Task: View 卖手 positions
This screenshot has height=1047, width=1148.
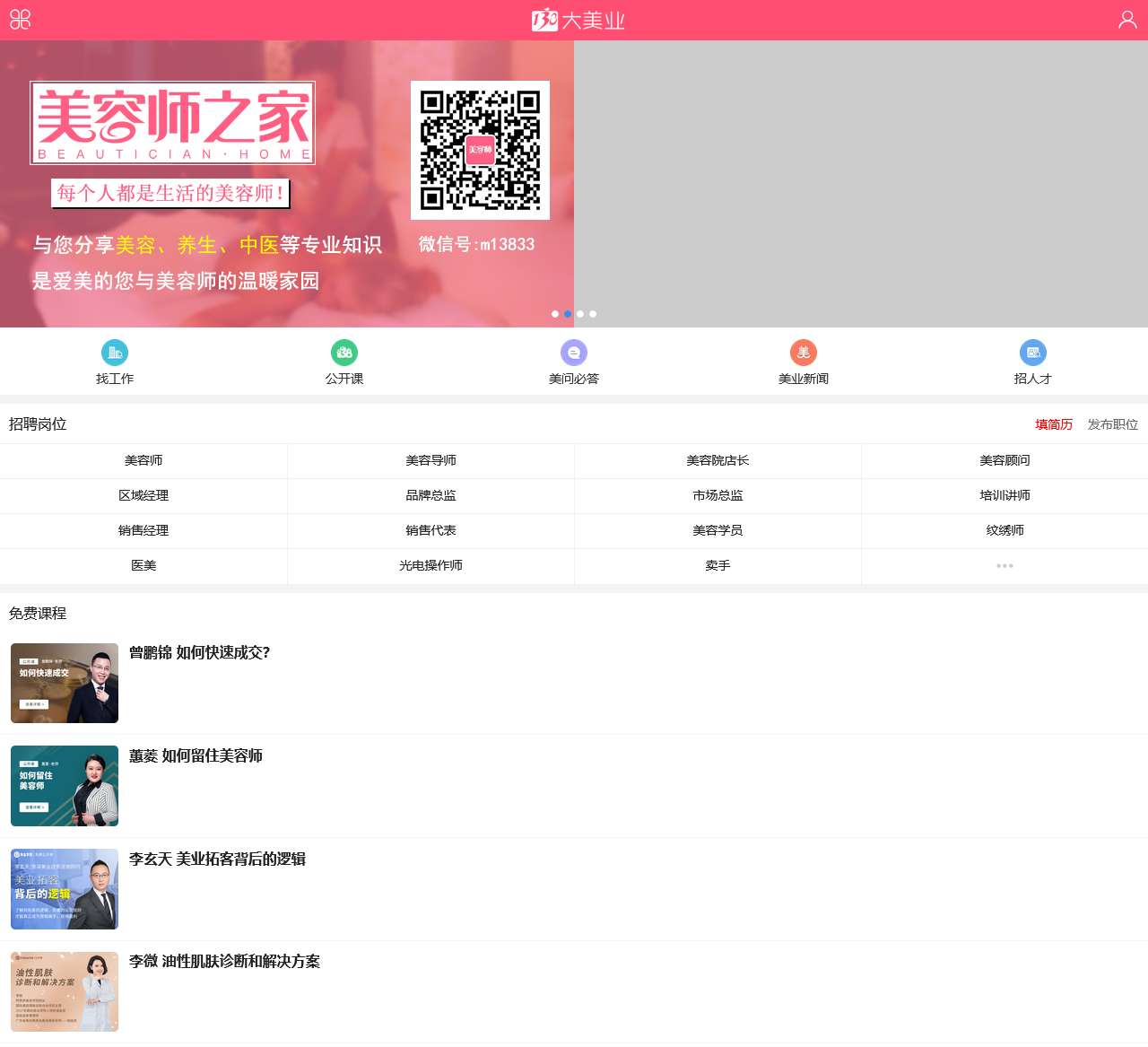Action: (x=717, y=565)
